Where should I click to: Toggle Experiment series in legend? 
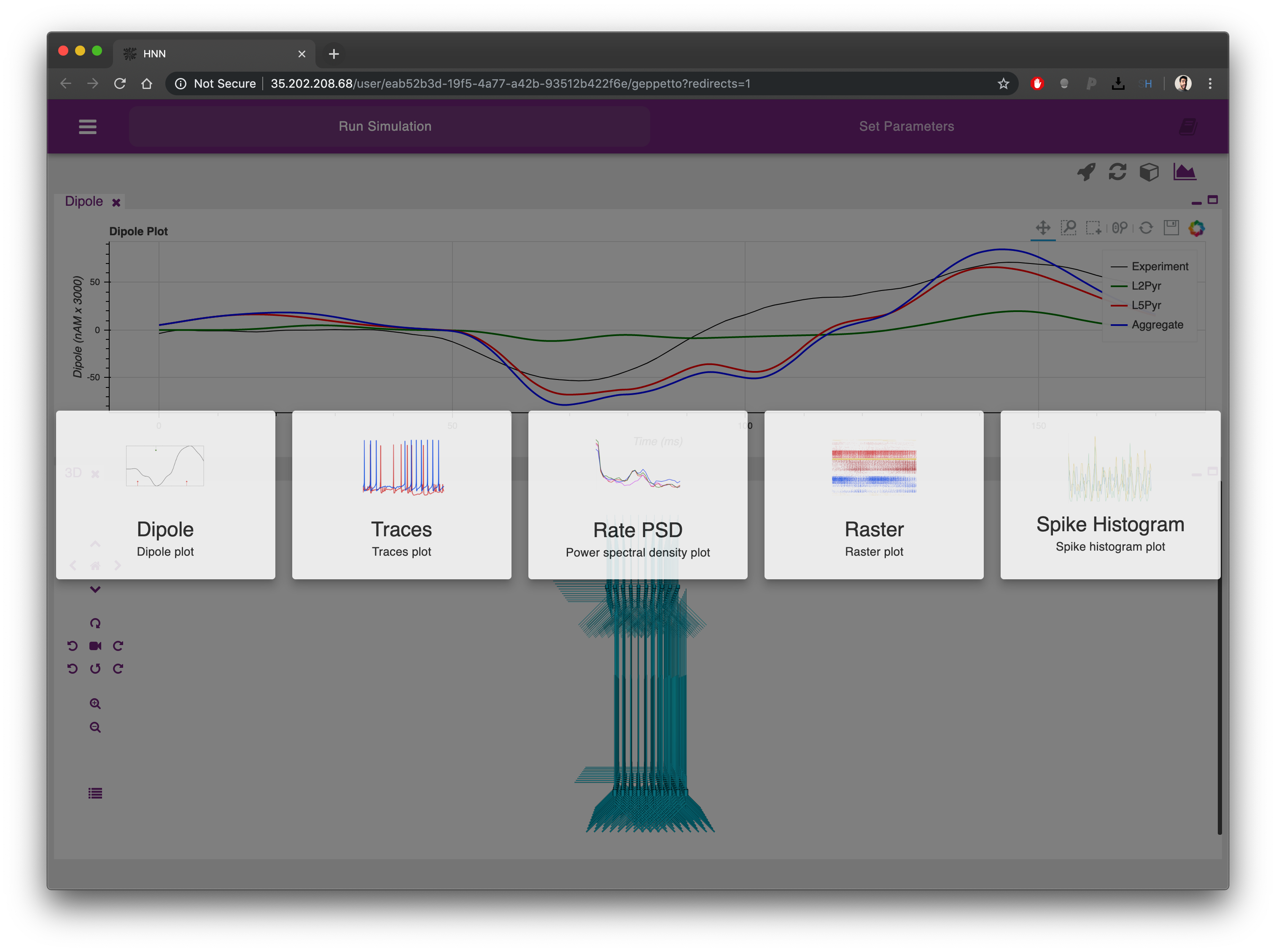pos(1159,266)
